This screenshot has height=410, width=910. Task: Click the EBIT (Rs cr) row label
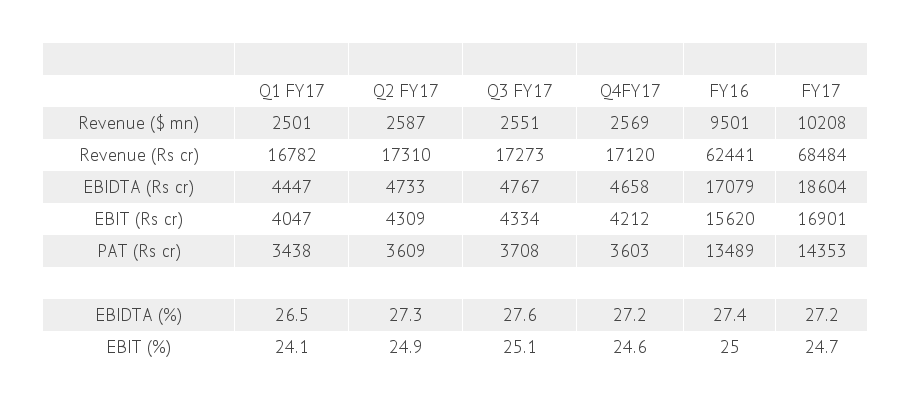tap(139, 219)
